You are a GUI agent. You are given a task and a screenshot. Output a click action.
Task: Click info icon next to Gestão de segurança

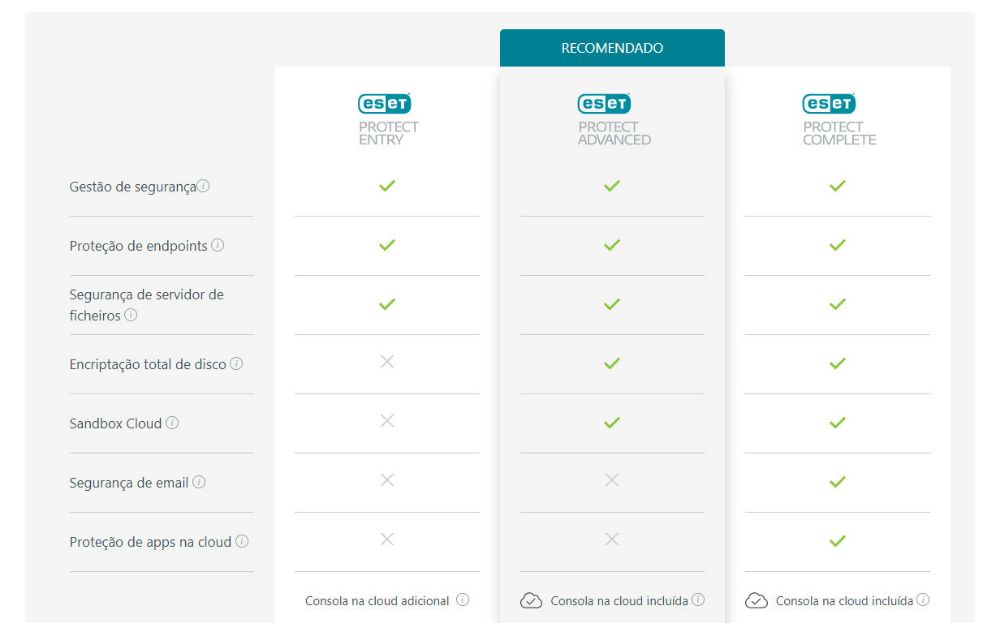[204, 186]
